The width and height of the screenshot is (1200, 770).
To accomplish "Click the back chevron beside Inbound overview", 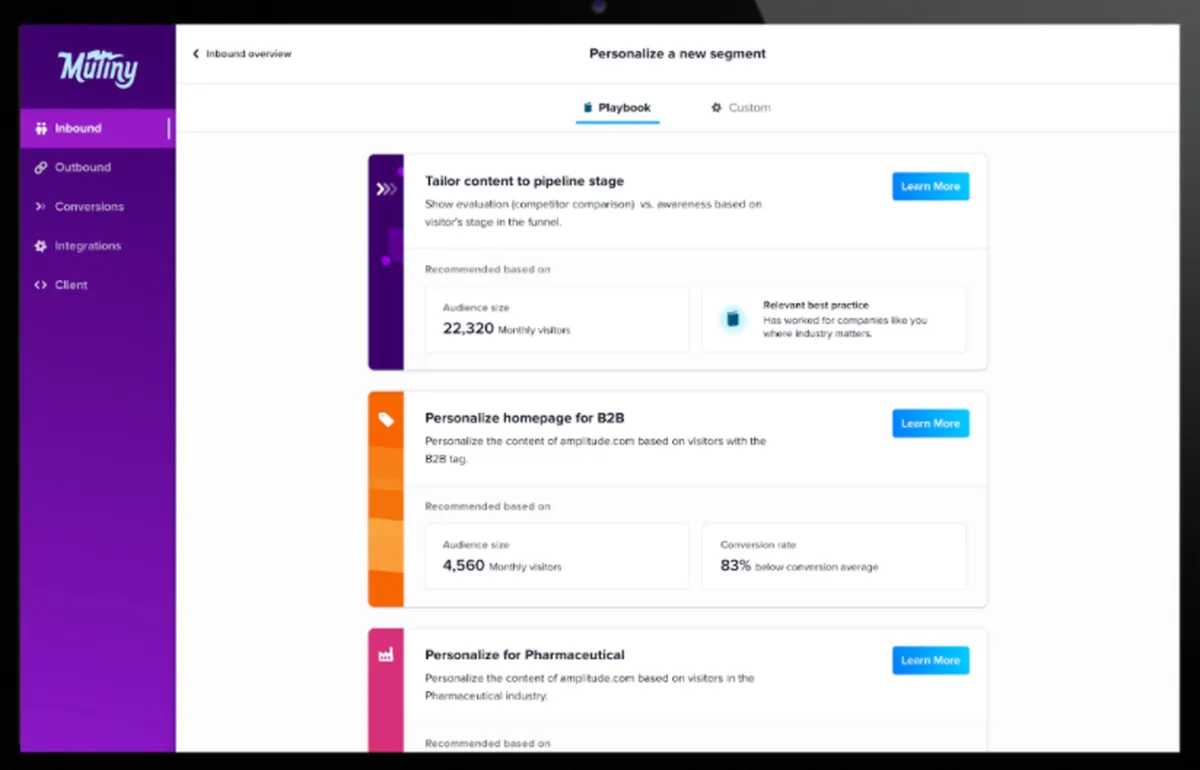I will point(196,54).
